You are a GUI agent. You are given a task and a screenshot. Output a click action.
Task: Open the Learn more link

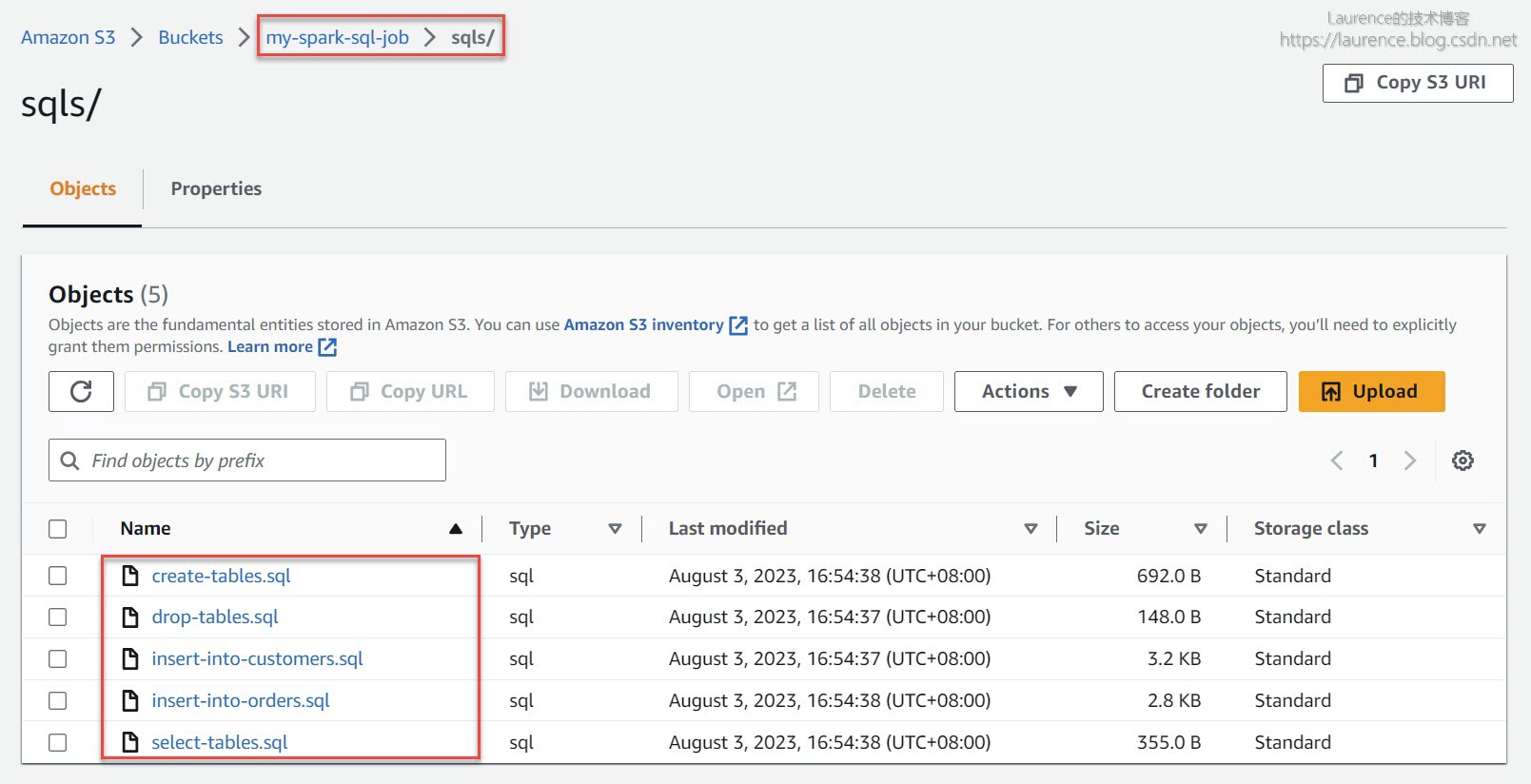pyautogui.click(x=270, y=347)
